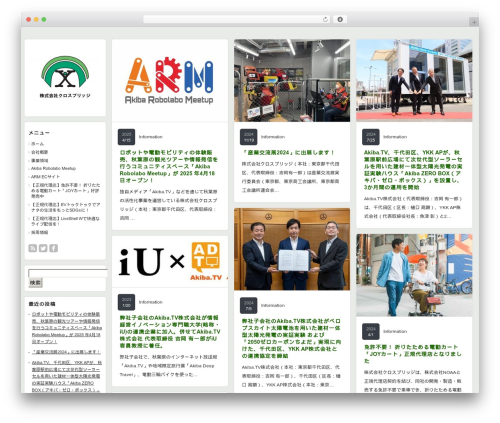
Task: Open the 免許不要 JOYカート 正規代理店 post title
Action: pyautogui.click(x=413, y=354)
